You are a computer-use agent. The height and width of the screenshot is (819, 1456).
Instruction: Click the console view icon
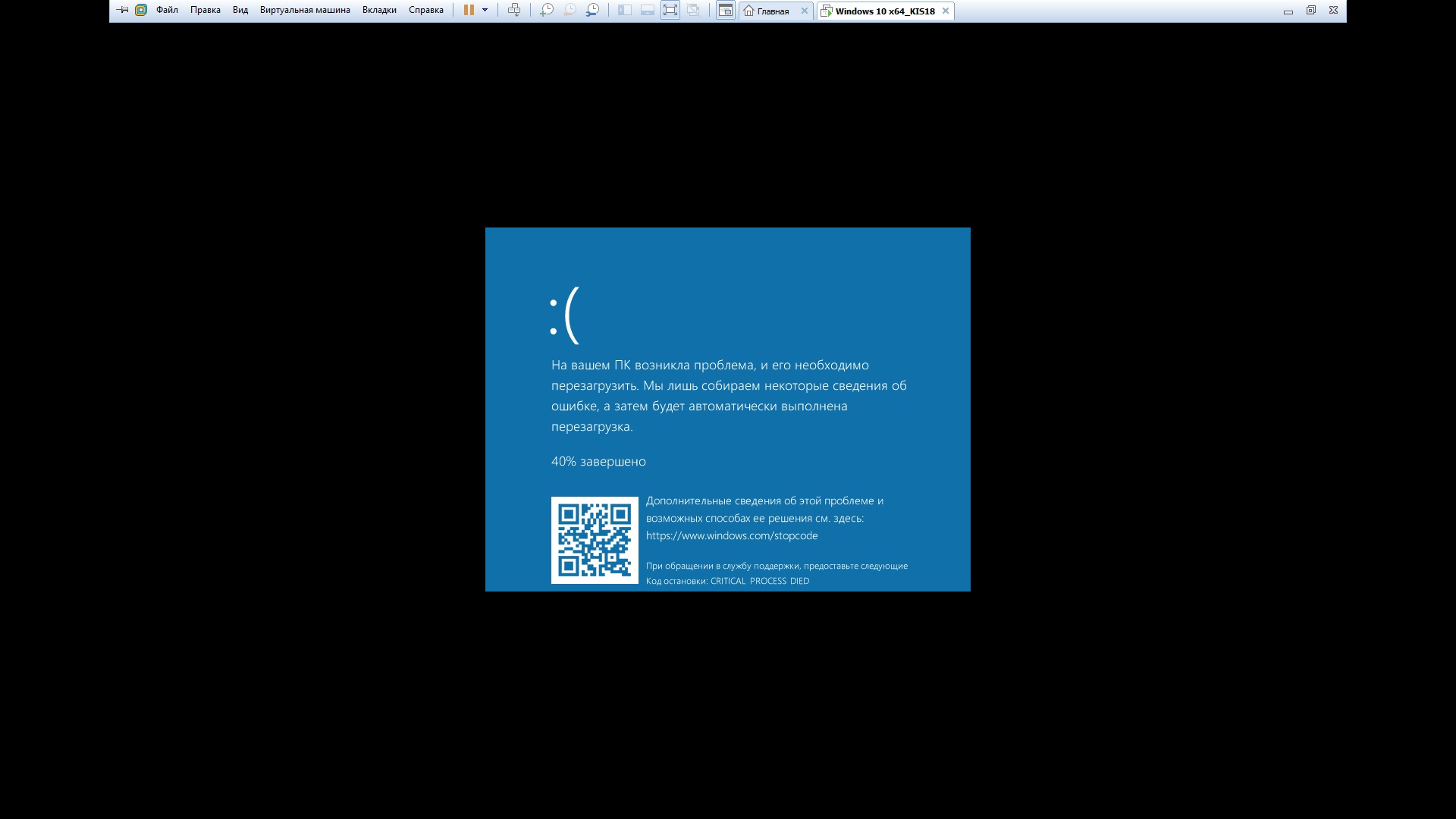726,11
